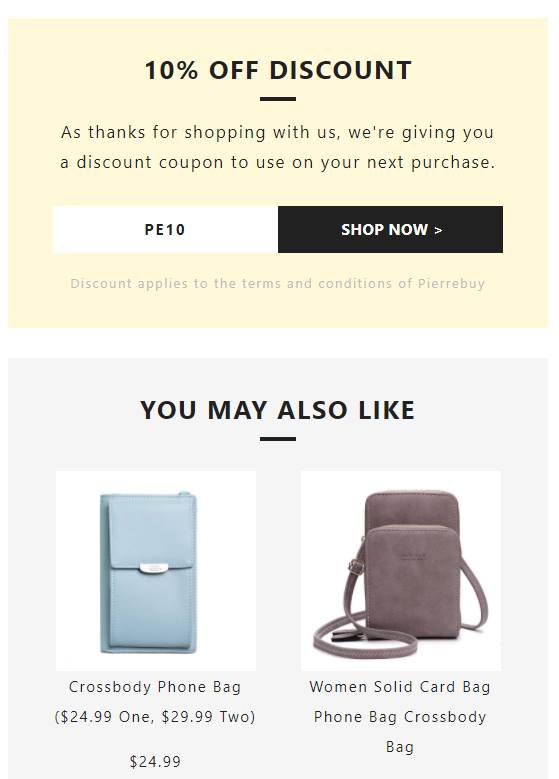Click the silver clasp on blue bag
The height and width of the screenshot is (779, 559).
[x=154, y=568]
